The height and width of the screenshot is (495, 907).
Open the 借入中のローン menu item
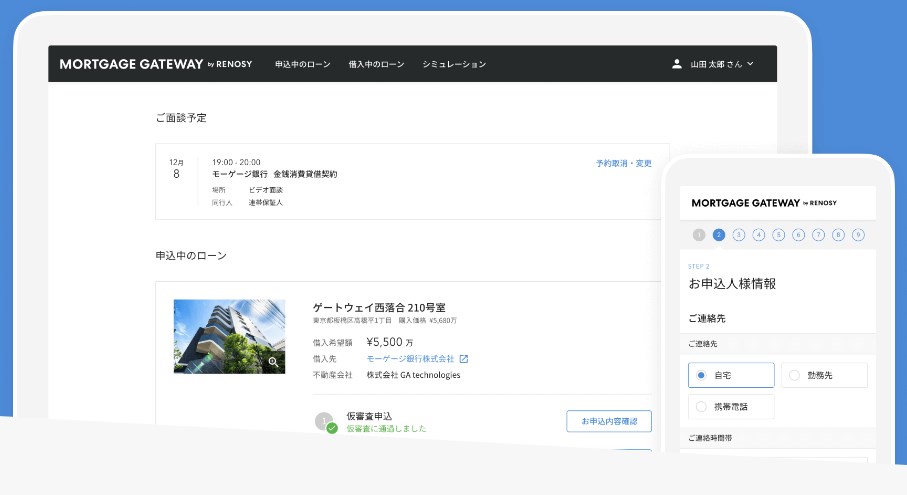click(x=376, y=64)
